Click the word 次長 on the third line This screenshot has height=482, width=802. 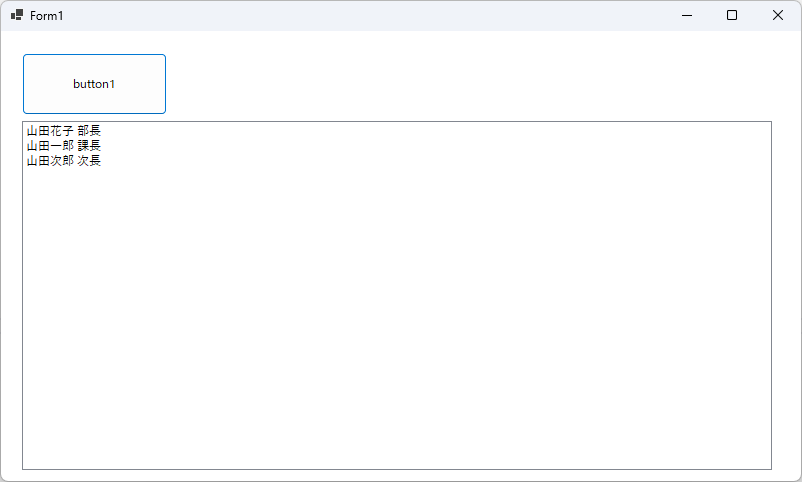(89, 160)
